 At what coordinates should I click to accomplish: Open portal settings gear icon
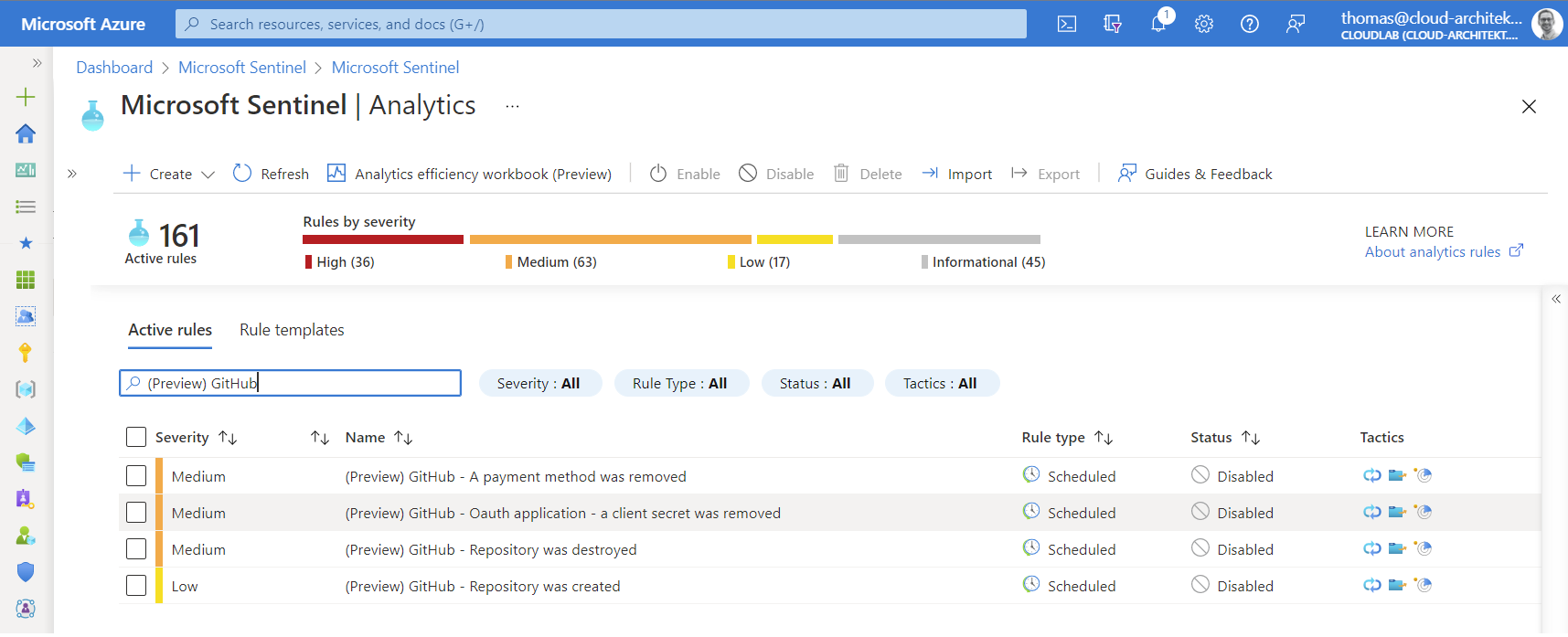coord(1204,24)
